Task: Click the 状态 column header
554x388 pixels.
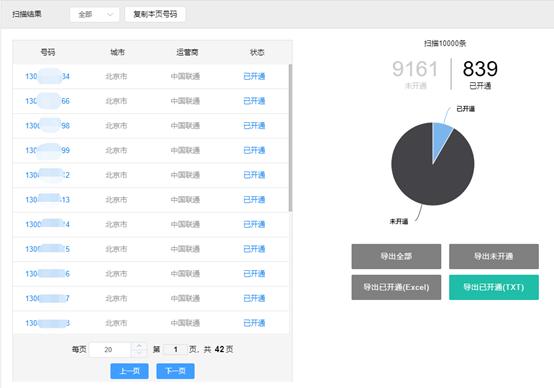Action: point(257,52)
